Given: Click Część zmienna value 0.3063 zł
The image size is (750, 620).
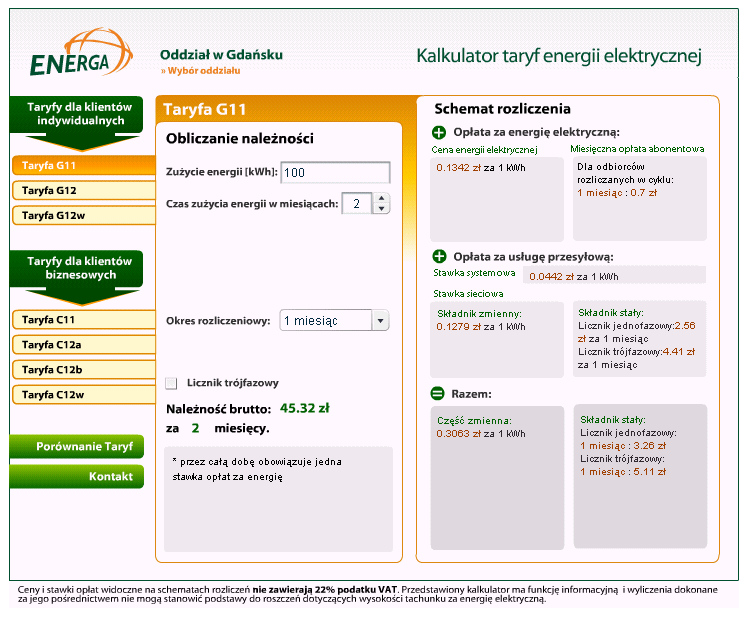Looking at the screenshot, I should coord(458,434).
